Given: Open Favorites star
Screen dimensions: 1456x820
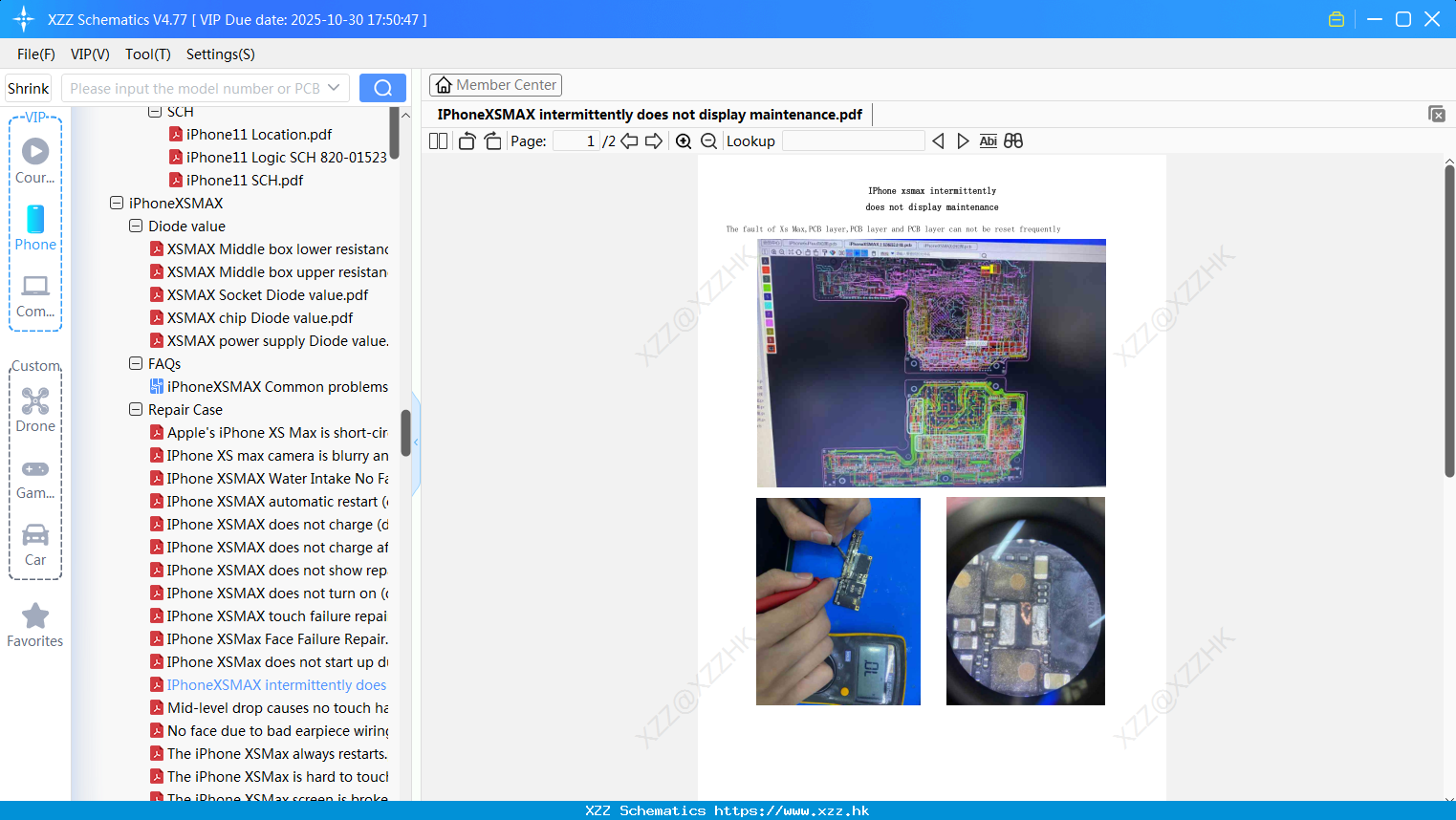Looking at the screenshot, I should tap(35, 626).
